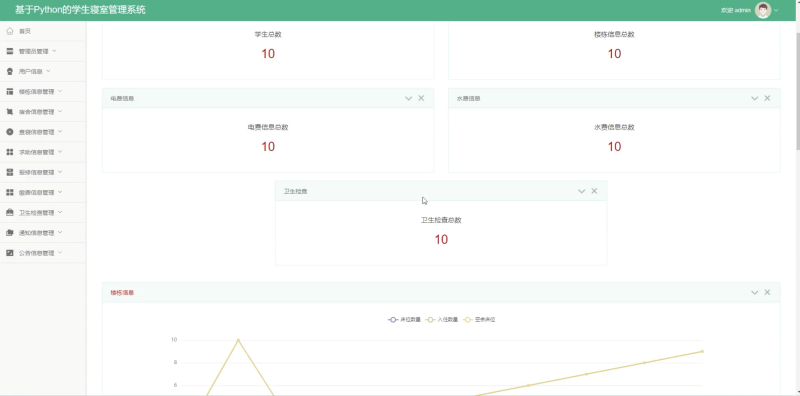Image resolution: width=800 pixels, height=396 pixels.
Task: Click the last data point on yellow line
Action: click(x=703, y=351)
